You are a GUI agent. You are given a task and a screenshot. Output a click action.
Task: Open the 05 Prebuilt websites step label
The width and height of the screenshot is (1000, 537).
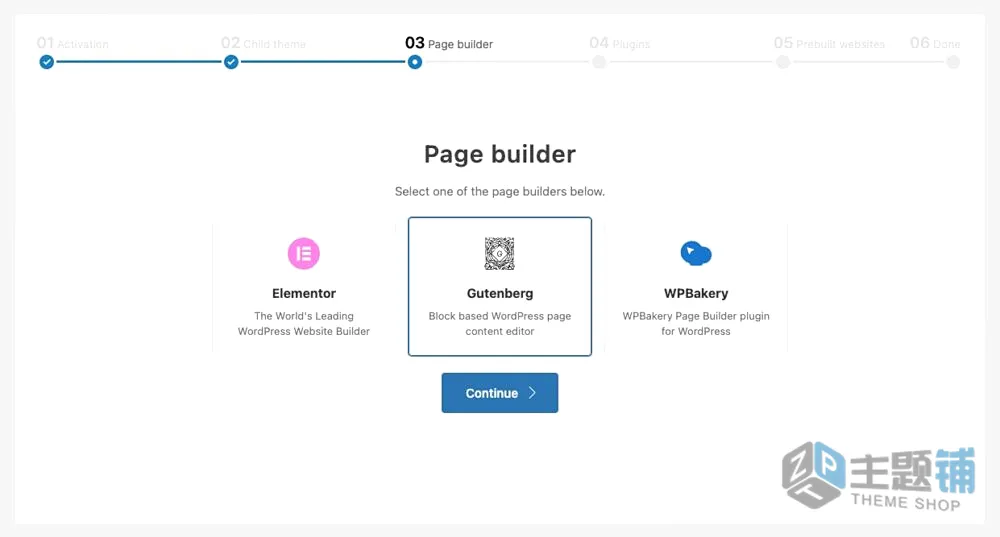tap(829, 43)
